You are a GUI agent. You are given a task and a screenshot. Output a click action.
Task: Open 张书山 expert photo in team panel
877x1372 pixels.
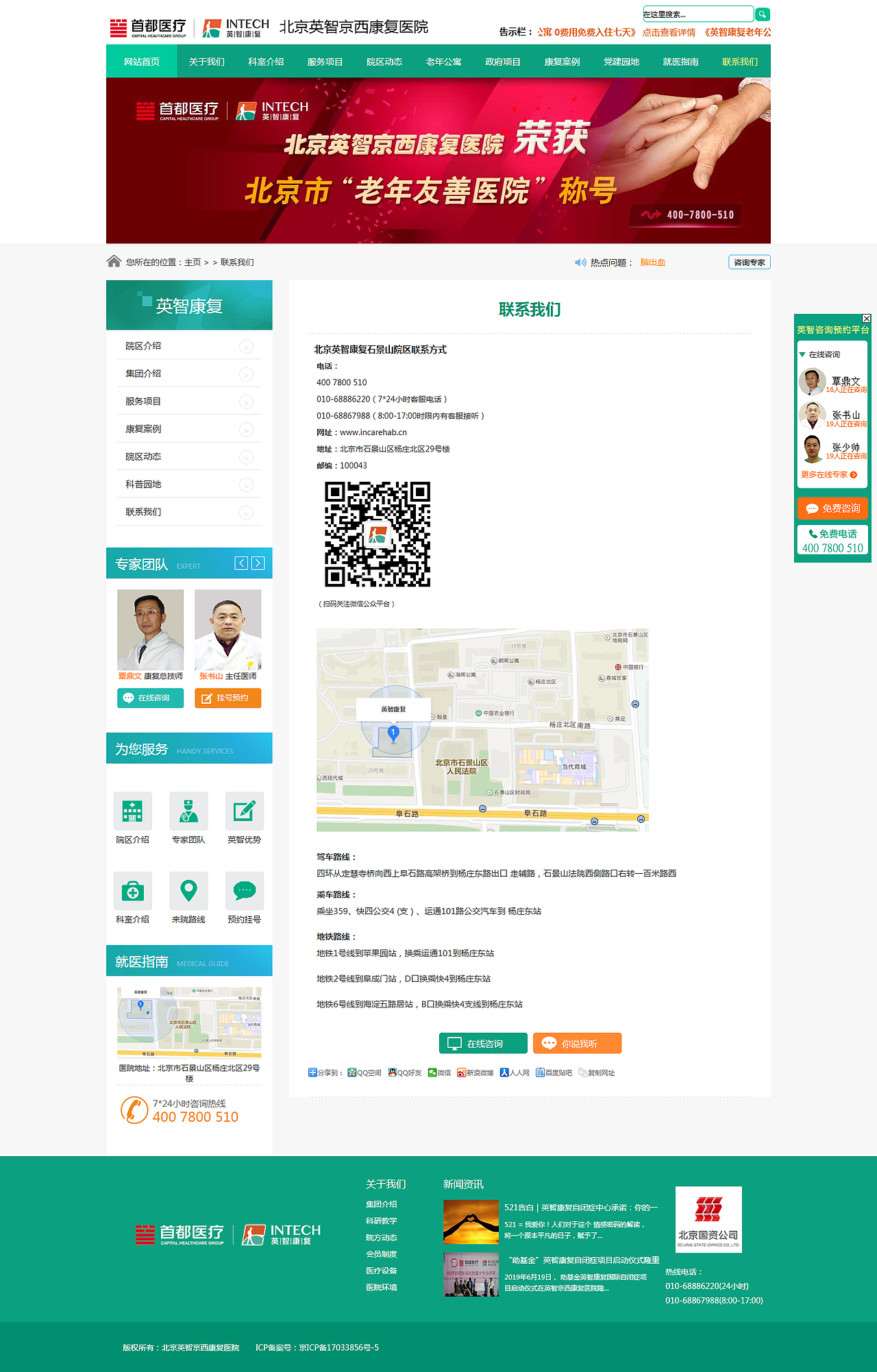(227, 630)
